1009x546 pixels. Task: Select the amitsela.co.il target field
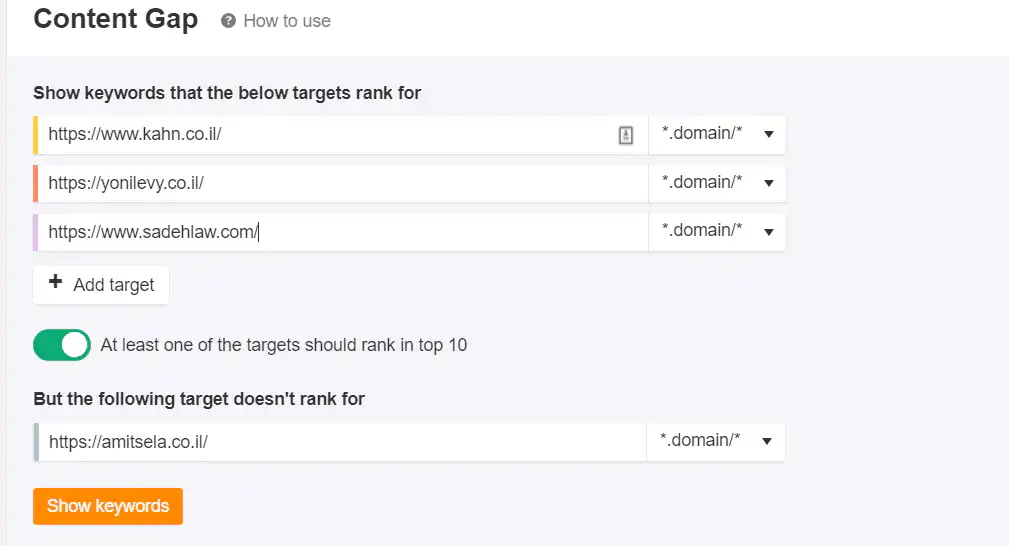pos(340,441)
